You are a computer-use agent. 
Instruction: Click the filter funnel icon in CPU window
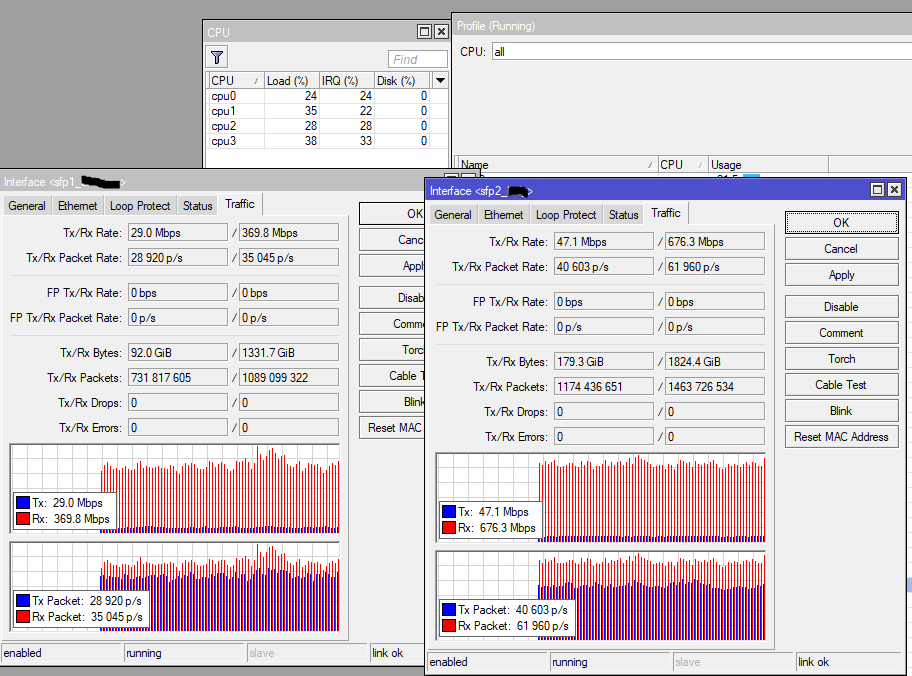(x=217, y=57)
